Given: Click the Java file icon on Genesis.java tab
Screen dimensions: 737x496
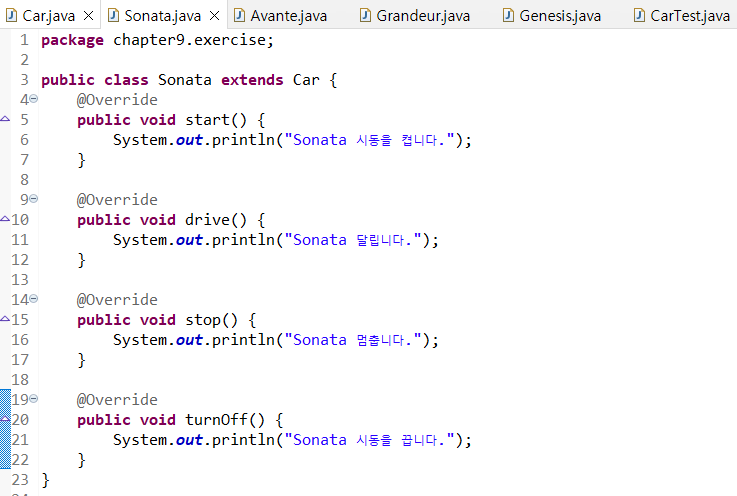Looking at the screenshot, I should tap(509, 16).
